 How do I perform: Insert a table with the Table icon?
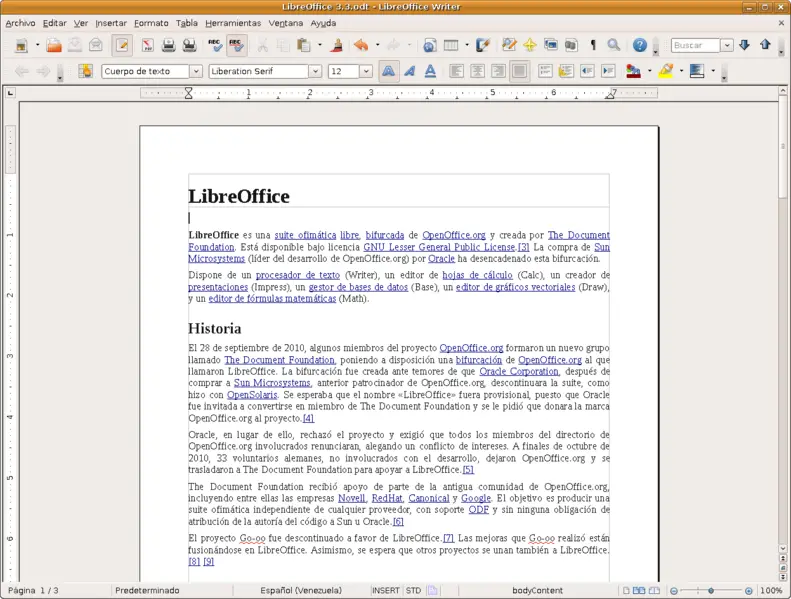pos(451,45)
